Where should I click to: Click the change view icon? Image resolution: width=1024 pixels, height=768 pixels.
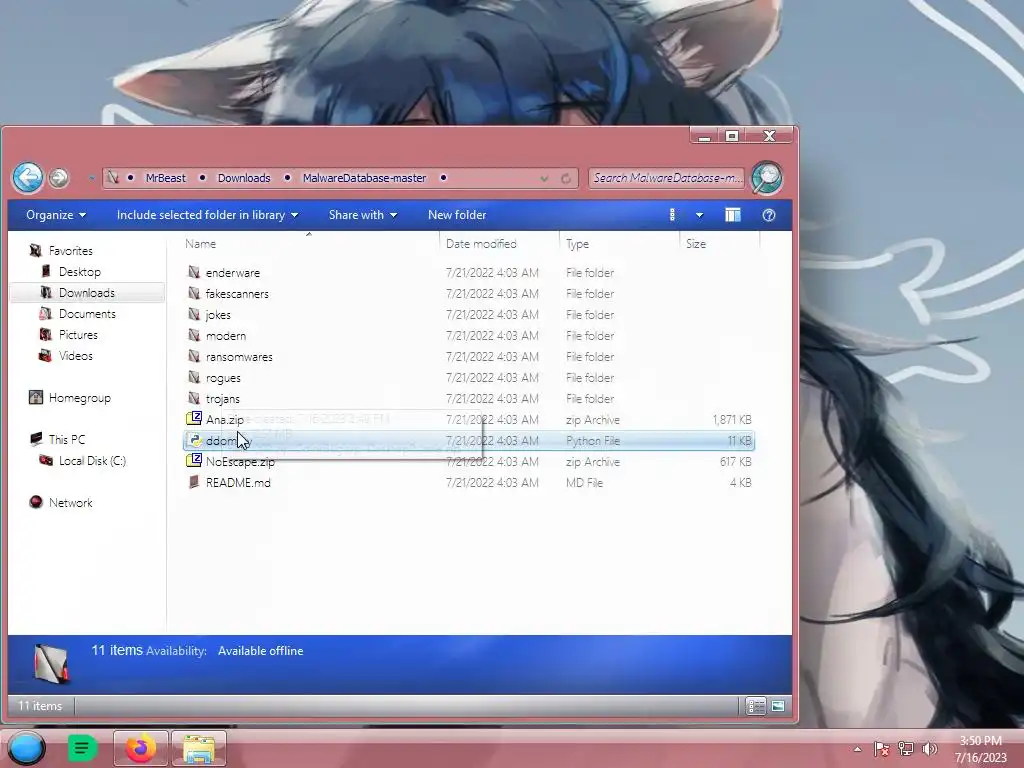(672, 215)
